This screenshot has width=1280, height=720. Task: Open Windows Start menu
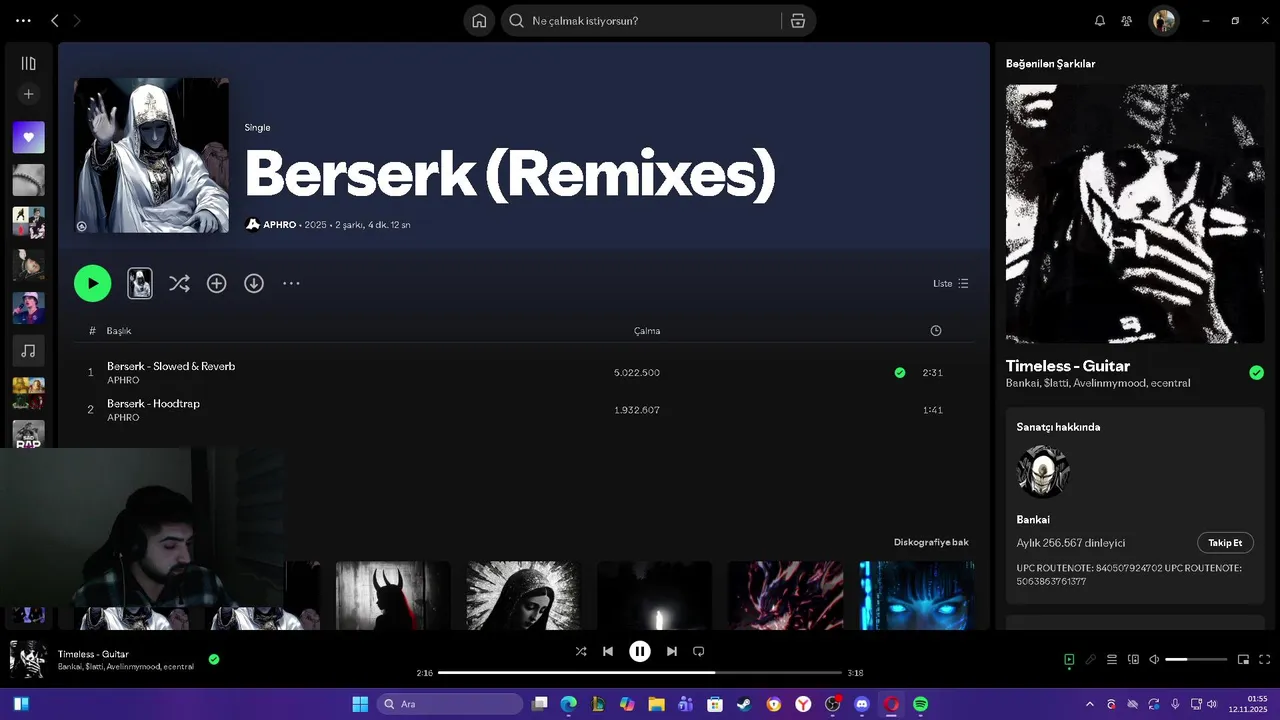point(360,704)
